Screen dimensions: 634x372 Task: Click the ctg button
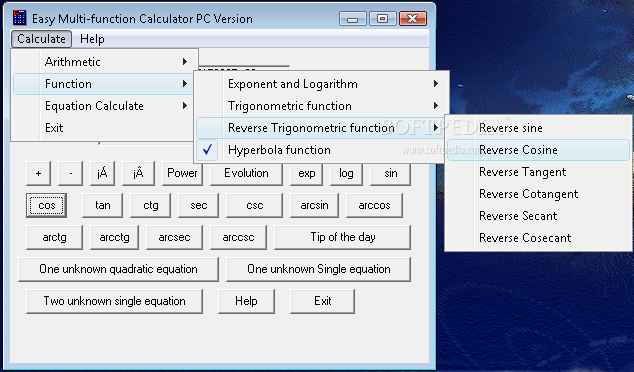[150, 205]
